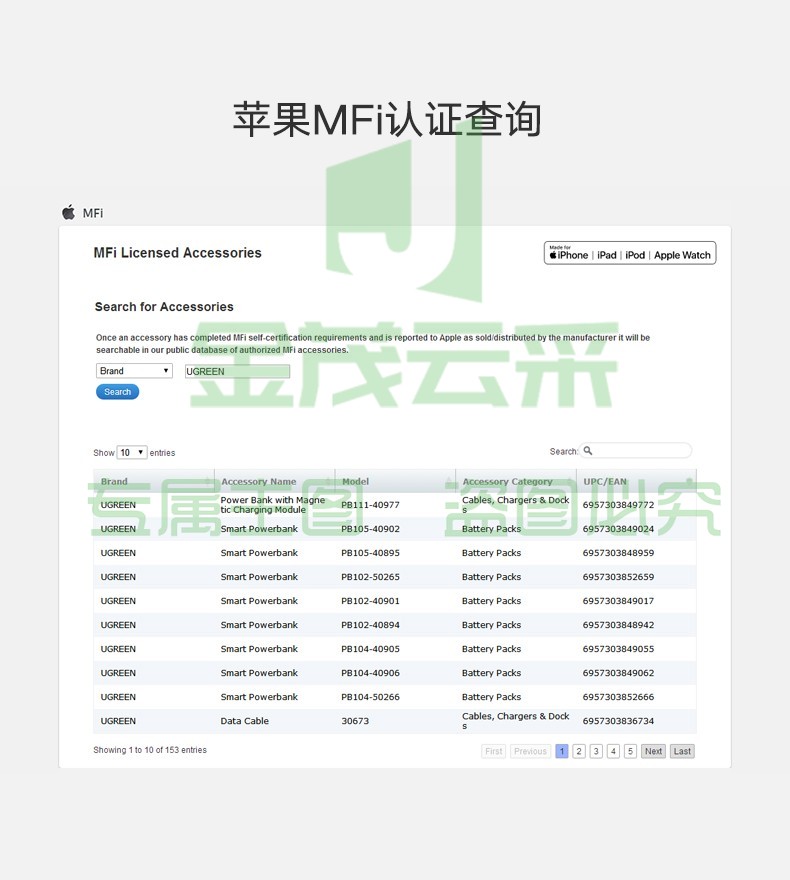The width and height of the screenshot is (790, 880).
Task: Click Power Bank with Magnetic Charging Module
Action: tap(273, 505)
